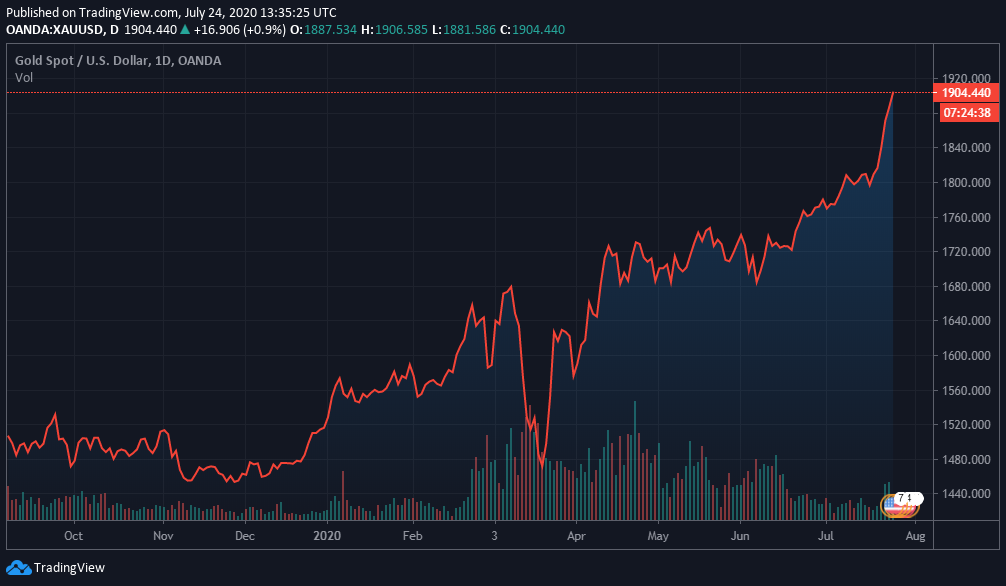Click the open price value 1887.534
1006x586 pixels.
[330, 30]
